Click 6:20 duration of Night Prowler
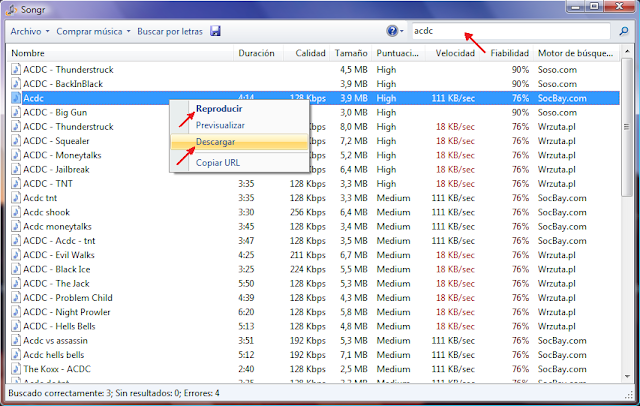 246,312
